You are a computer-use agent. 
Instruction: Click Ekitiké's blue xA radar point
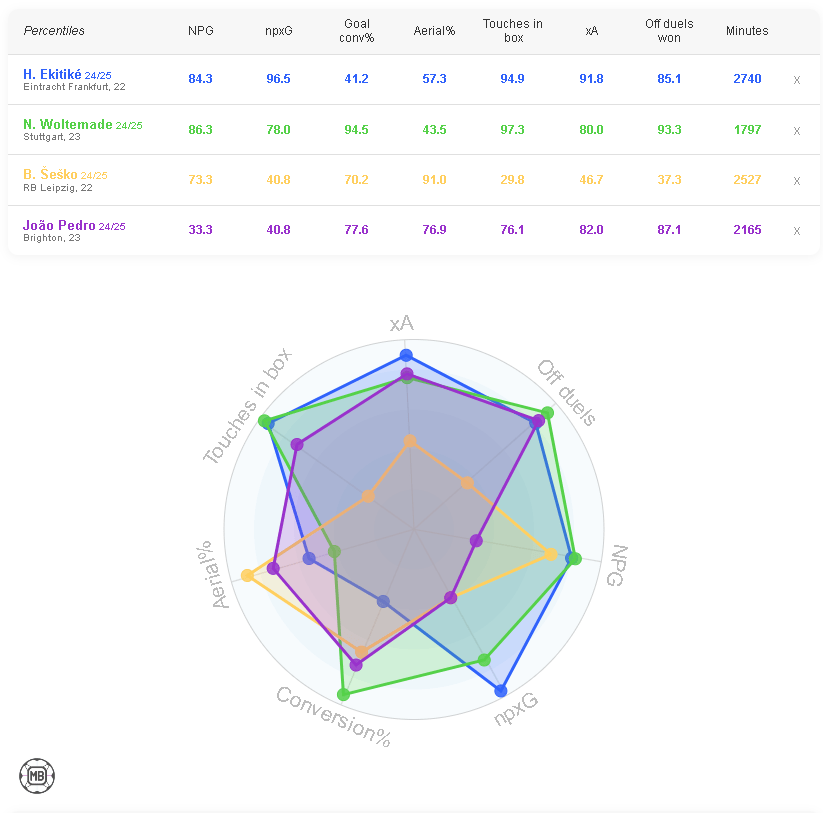(x=406, y=355)
